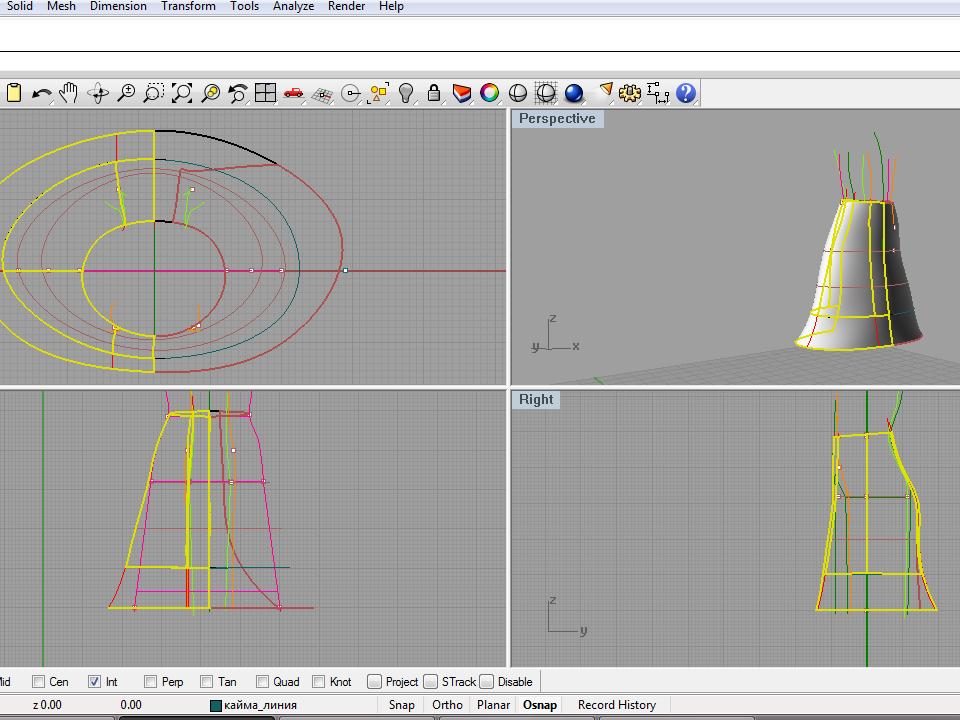Click the Undo arrow icon
960x720 pixels.
point(41,93)
